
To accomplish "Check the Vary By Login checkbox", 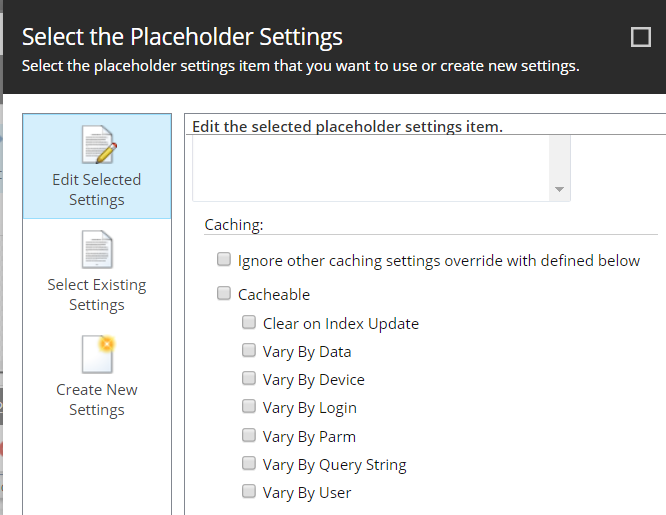I will pos(249,406).
